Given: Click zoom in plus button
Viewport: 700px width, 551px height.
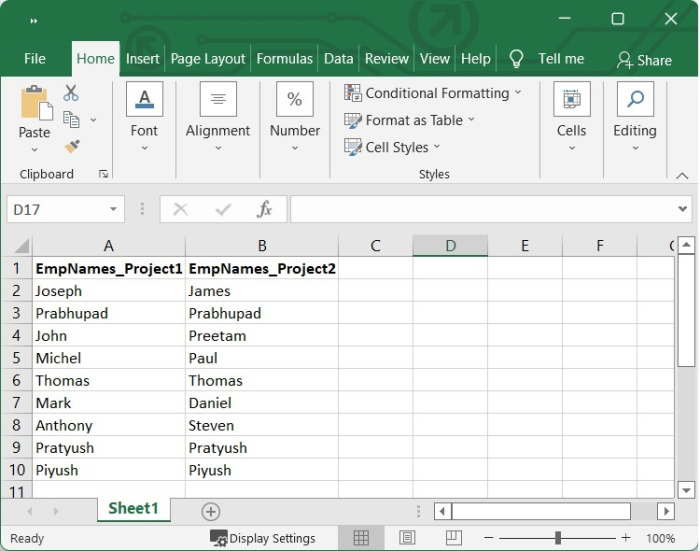Looking at the screenshot, I should pos(625,538).
